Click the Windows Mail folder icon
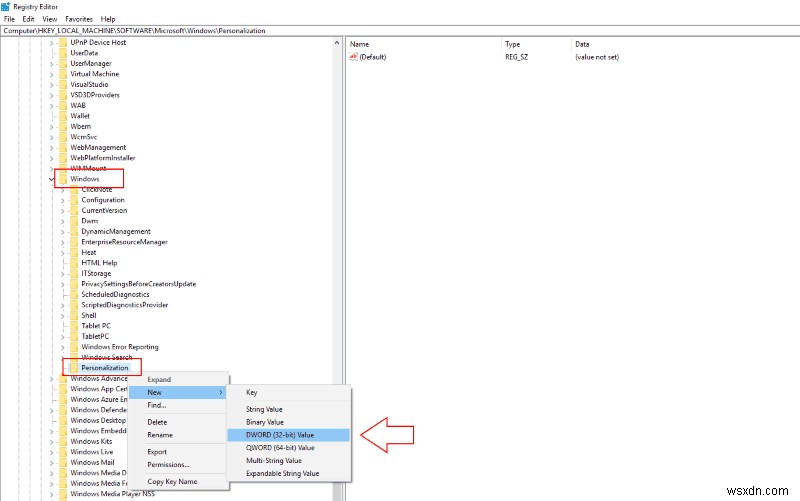800x501 pixels. point(63,462)
